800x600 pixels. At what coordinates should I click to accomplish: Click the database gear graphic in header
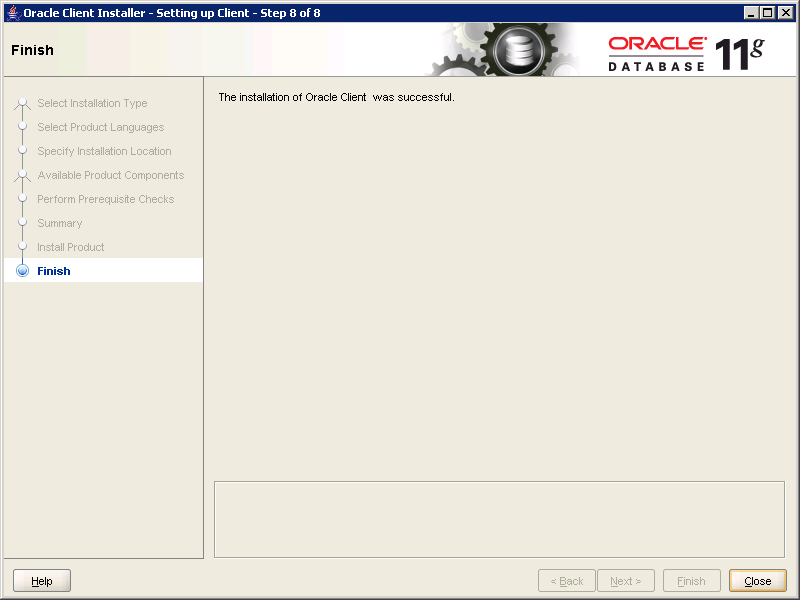coord(517,51)
